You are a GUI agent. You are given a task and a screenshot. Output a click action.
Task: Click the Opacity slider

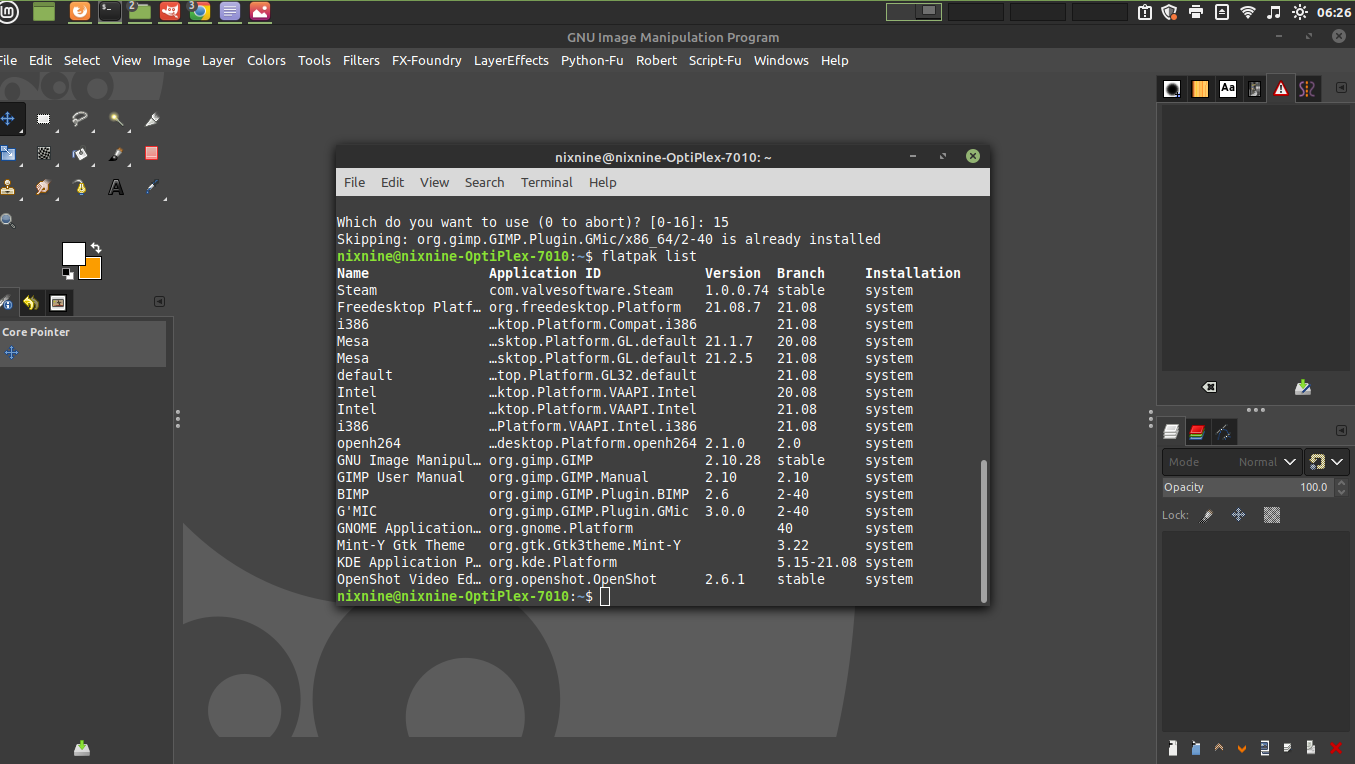click(1247, 487)
